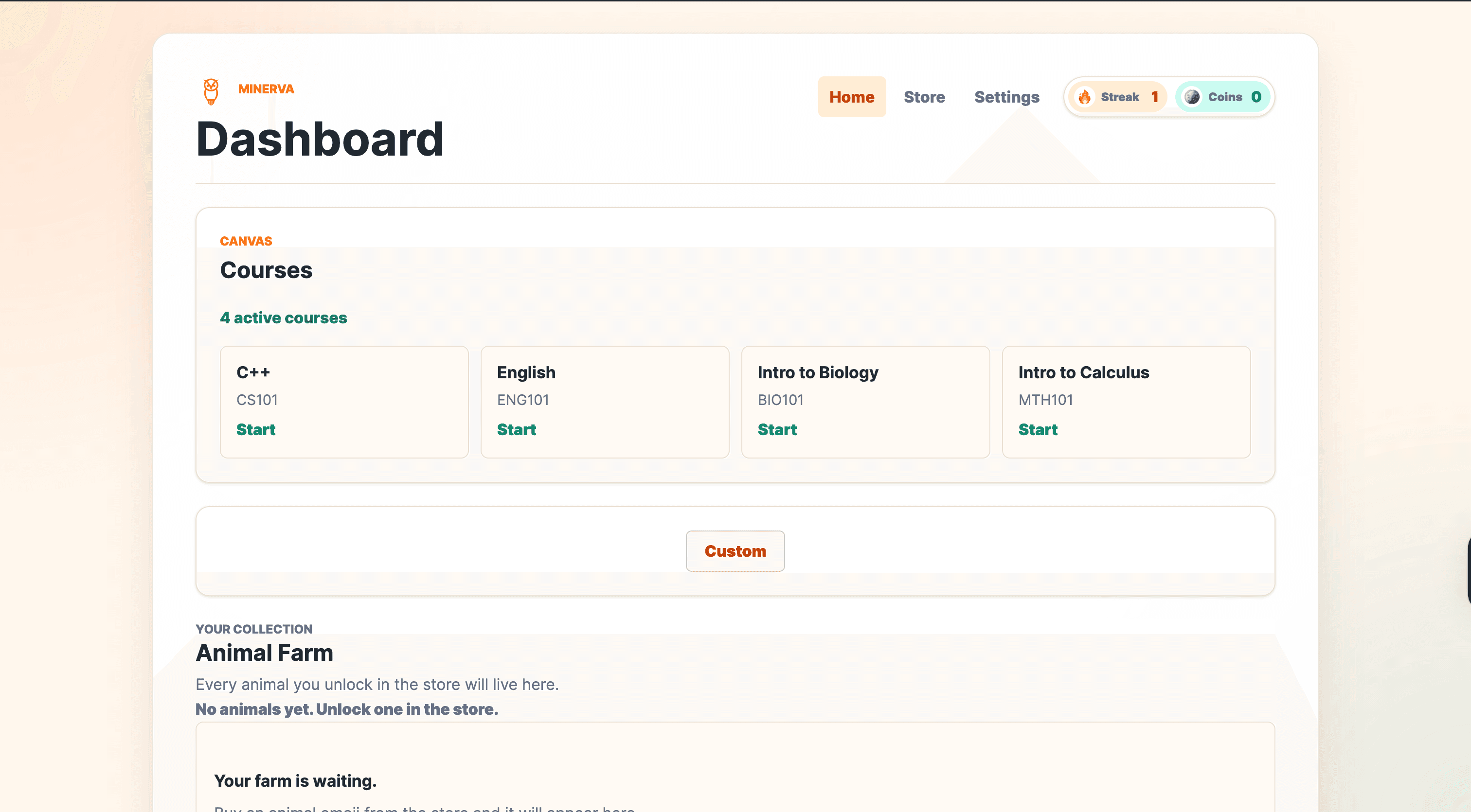1471x812 pixels.
Task: Click 'Your farm is waiting.' text
Action: (x=295, y=781)
